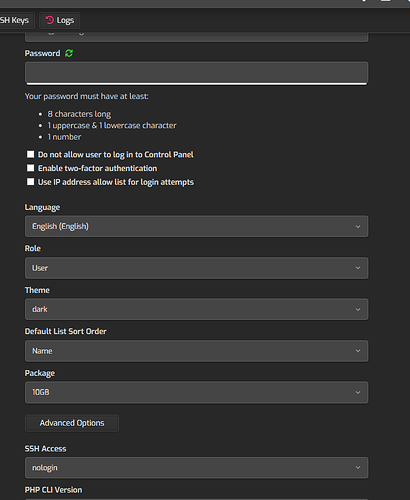The image size is (410, 500).
Task: Check Do not allow user to log in
Action: pyautogui.click(x=30, y=154)
